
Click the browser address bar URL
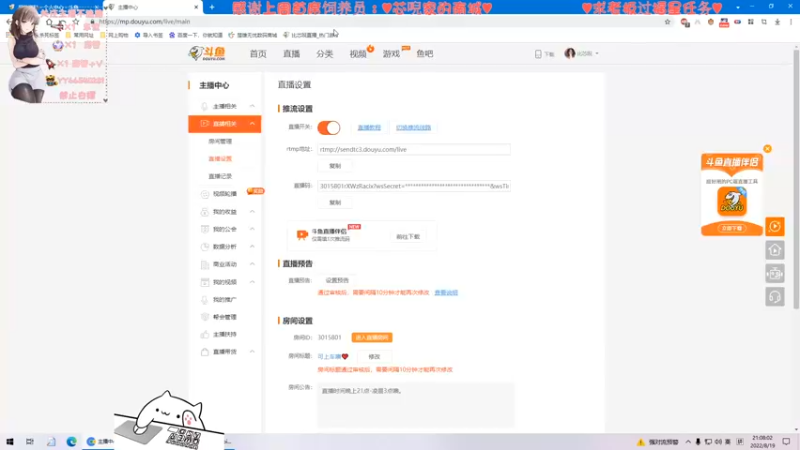145,21
